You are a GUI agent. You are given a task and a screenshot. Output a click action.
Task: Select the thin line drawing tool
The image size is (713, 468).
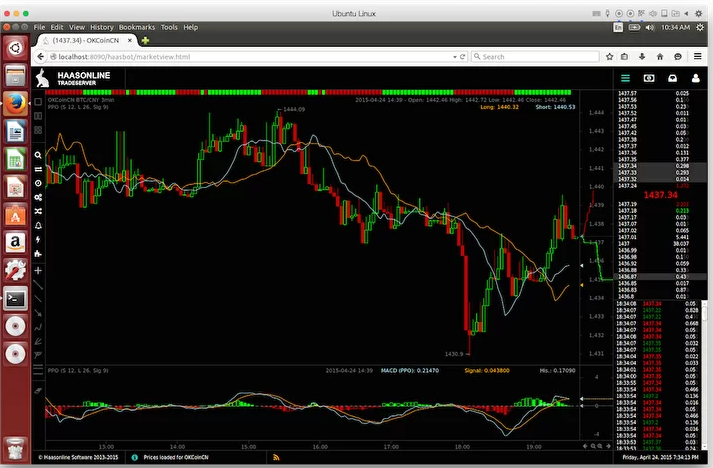click(38, 299)
